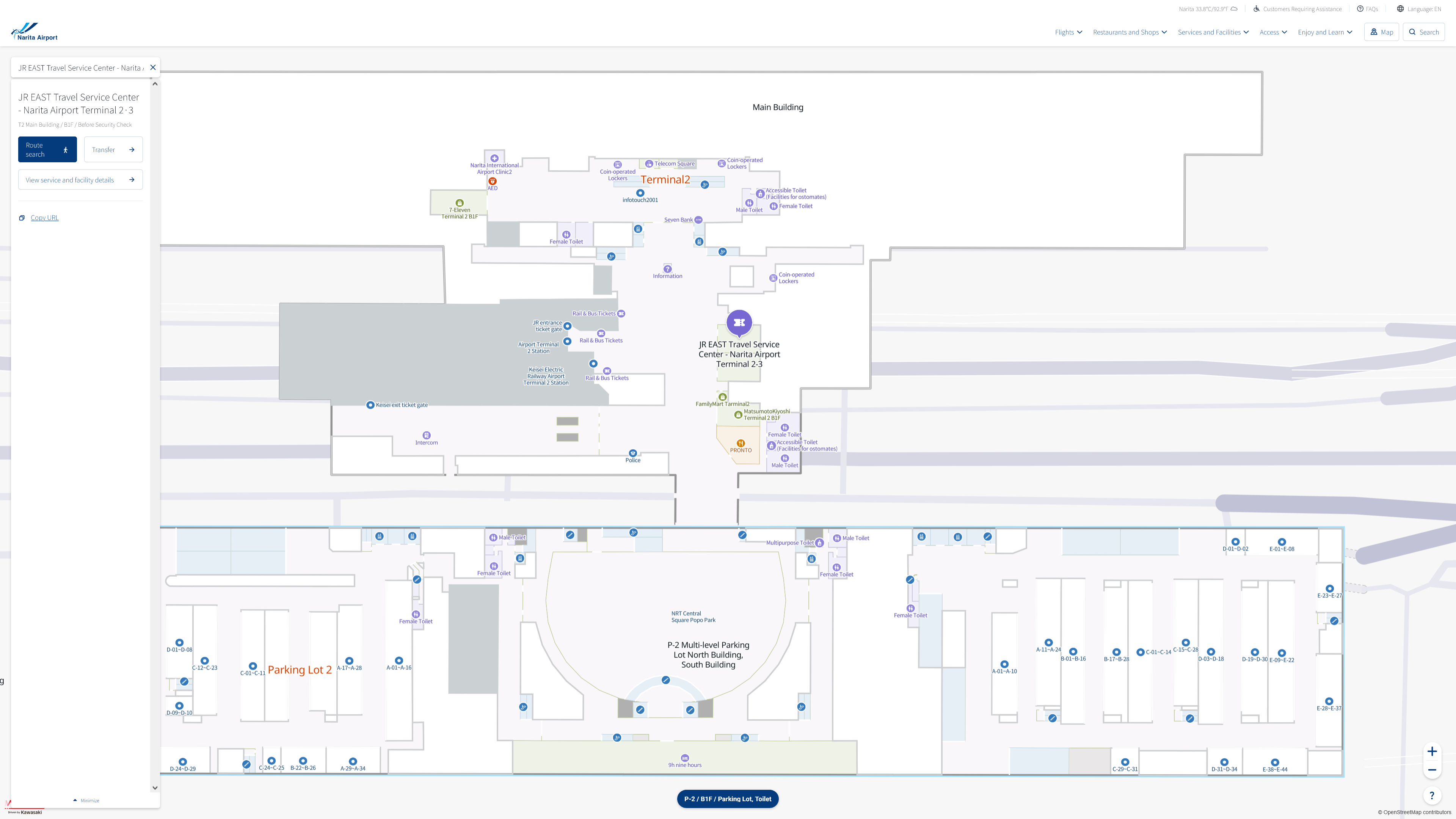The height and width of the screenshot is (819, 1456).
Task: Open Customers Requiring Assistance link
Action: (1297, 9)
